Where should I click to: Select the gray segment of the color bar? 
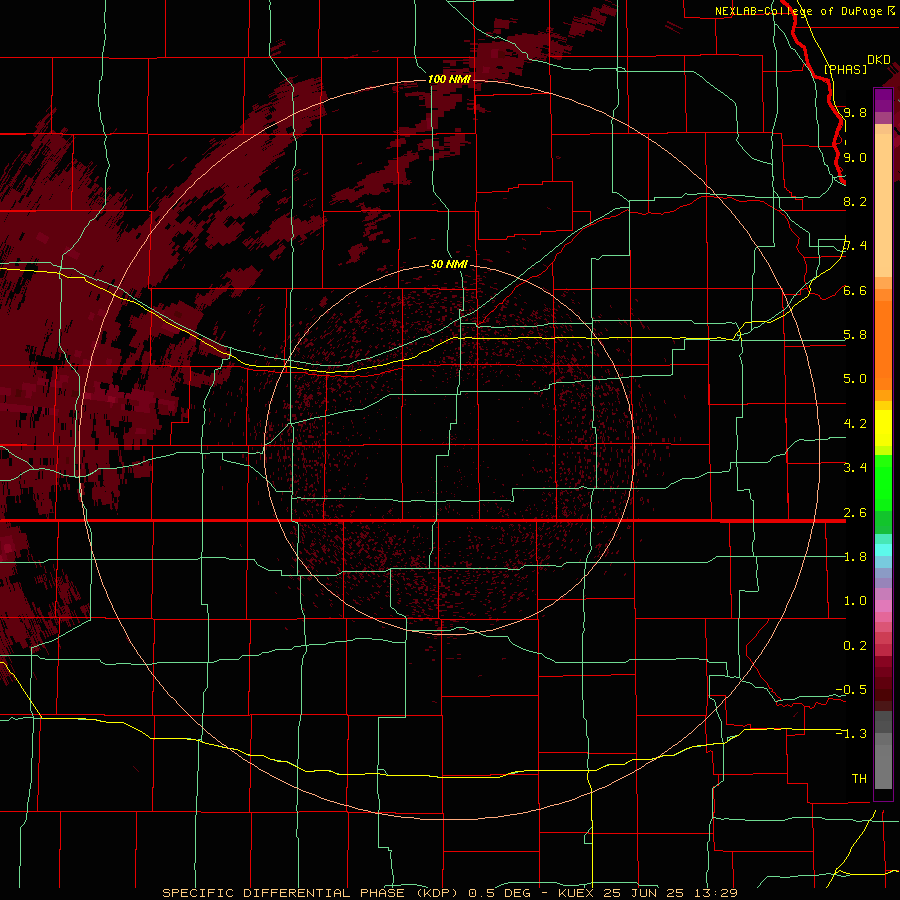pos(883,751)
